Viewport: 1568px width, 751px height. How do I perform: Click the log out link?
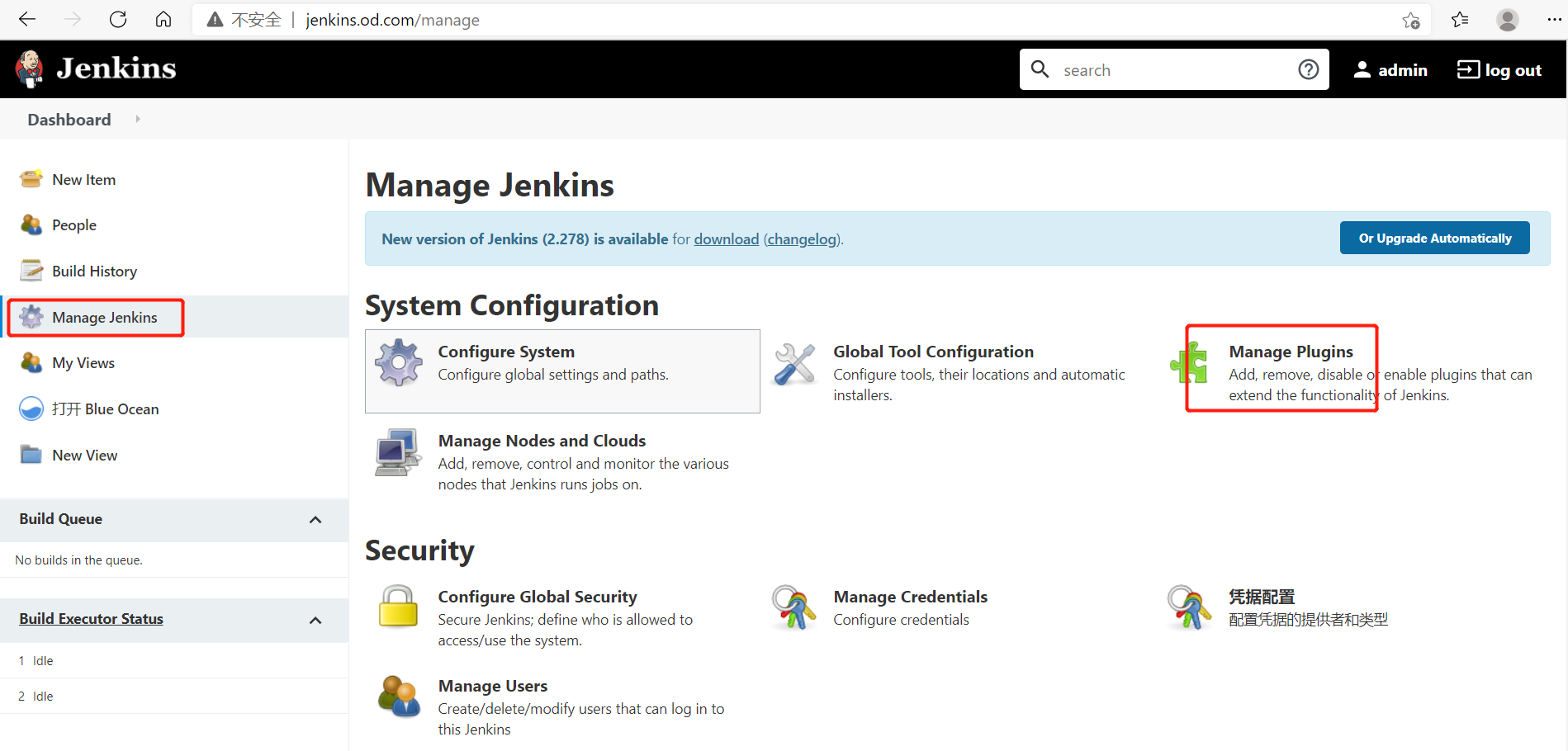coord(1499,69)
